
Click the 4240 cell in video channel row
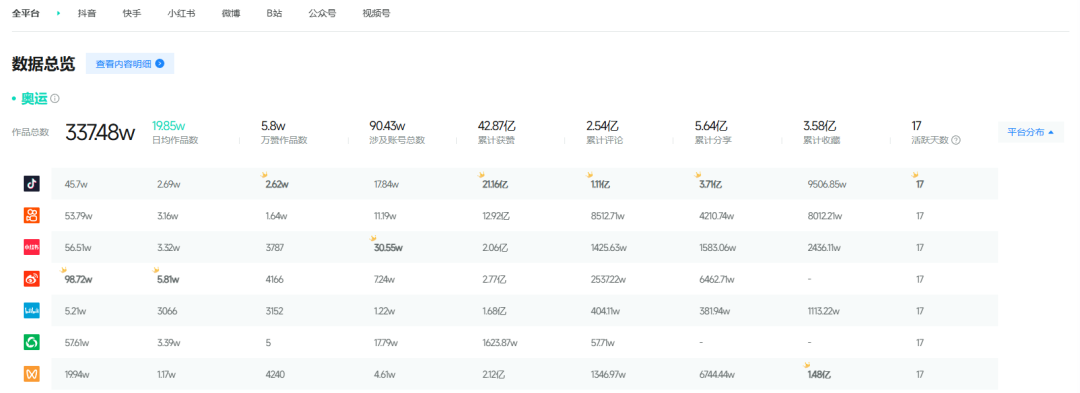tap(275, 374)
